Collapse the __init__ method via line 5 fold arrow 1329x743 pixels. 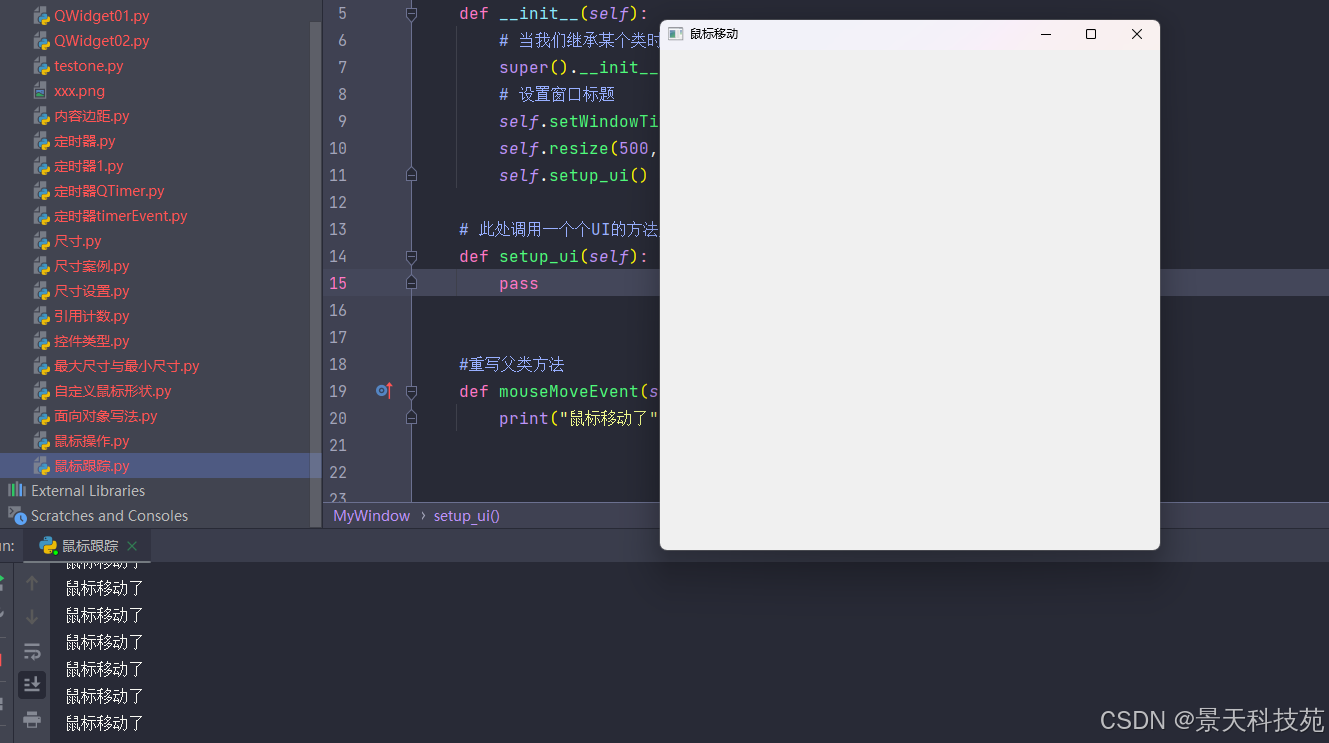click(x=410, y=13)
